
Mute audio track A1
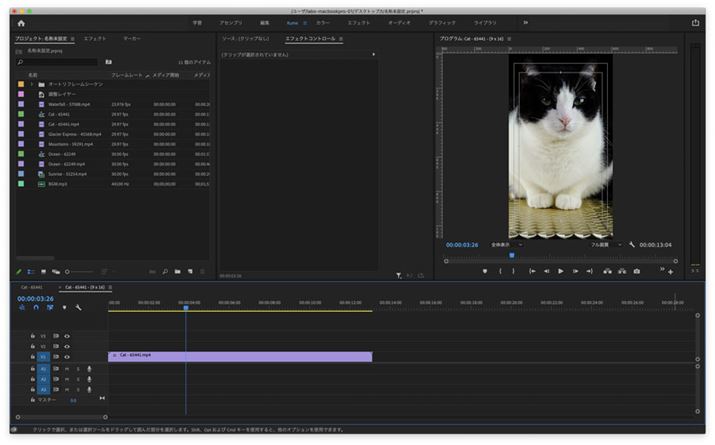(67, 368)
